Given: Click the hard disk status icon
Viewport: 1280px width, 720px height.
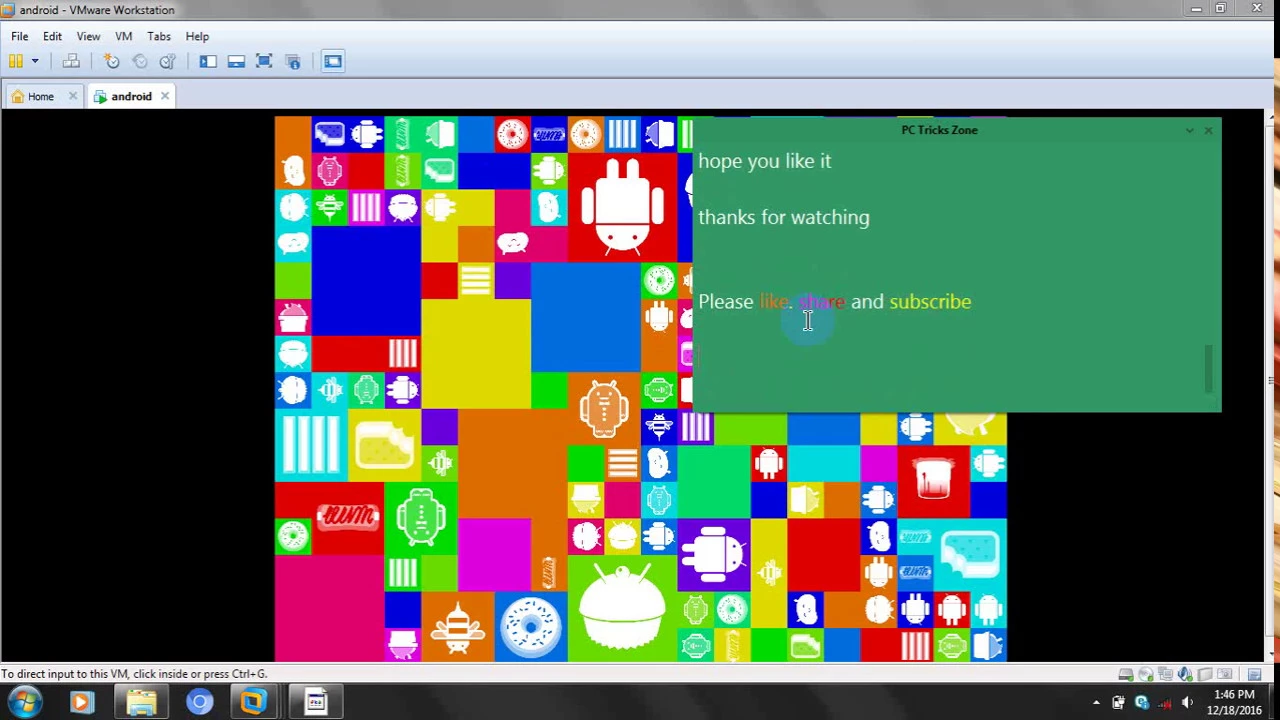Looking at the screenshot, I should click(1126, 674).
